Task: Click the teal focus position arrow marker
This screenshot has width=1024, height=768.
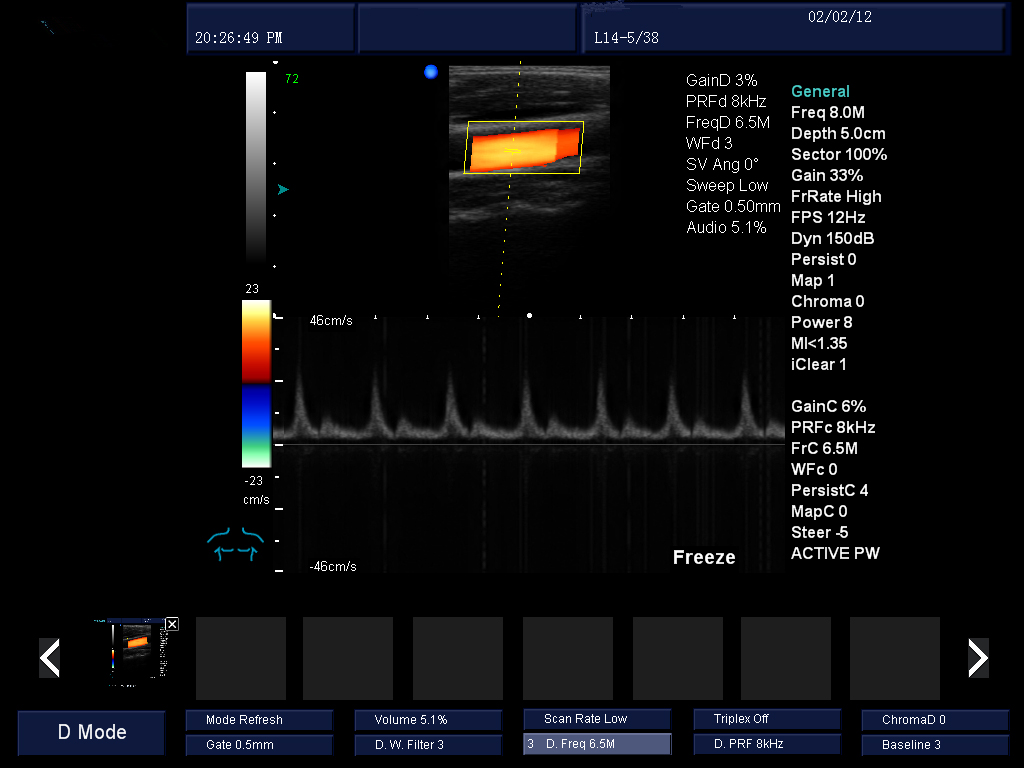Action: [x=283, y=189]
